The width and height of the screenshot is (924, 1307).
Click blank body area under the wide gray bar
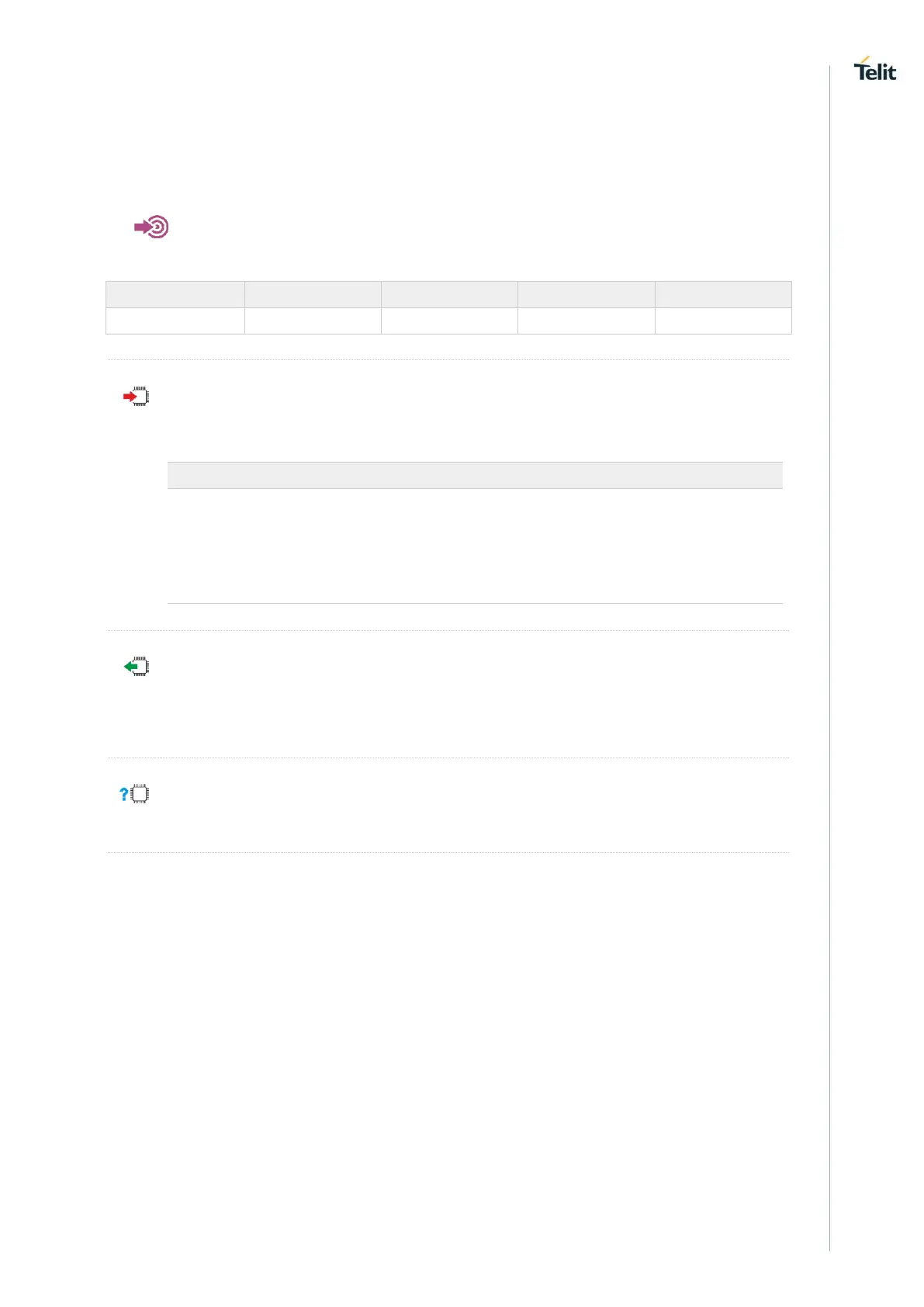pyautogui.click(x=475, y=546)
